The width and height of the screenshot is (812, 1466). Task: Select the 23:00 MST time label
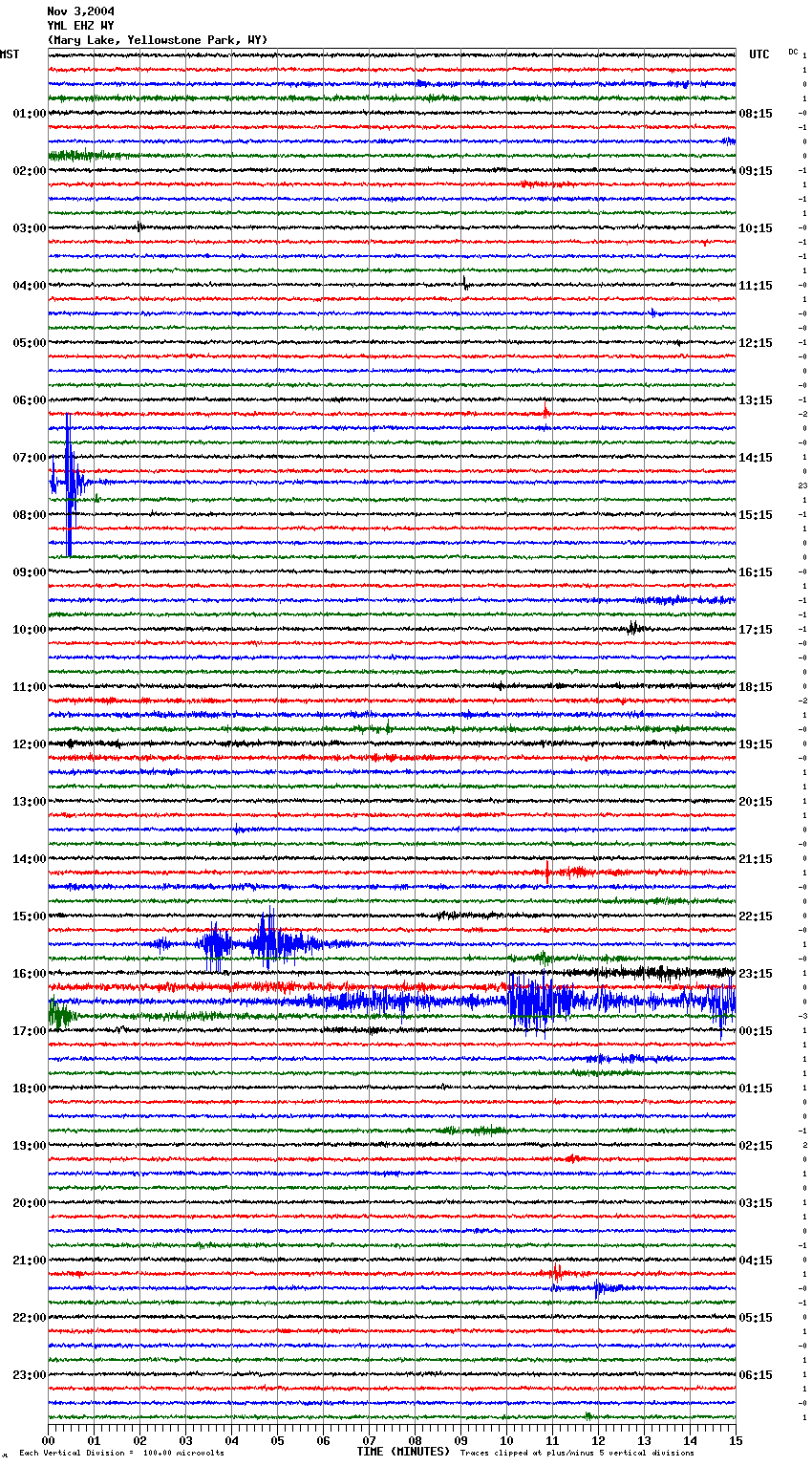pyautogui.click(x=30, y=1375)
